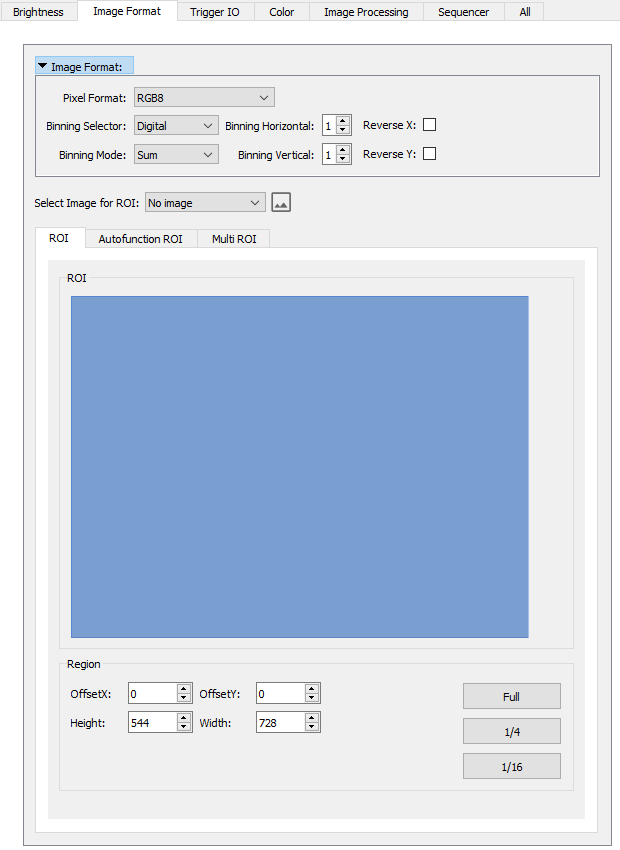This screenshot has height=850, width=620.
Task: Open the Image Processing tab
Action: pos(366,12)
